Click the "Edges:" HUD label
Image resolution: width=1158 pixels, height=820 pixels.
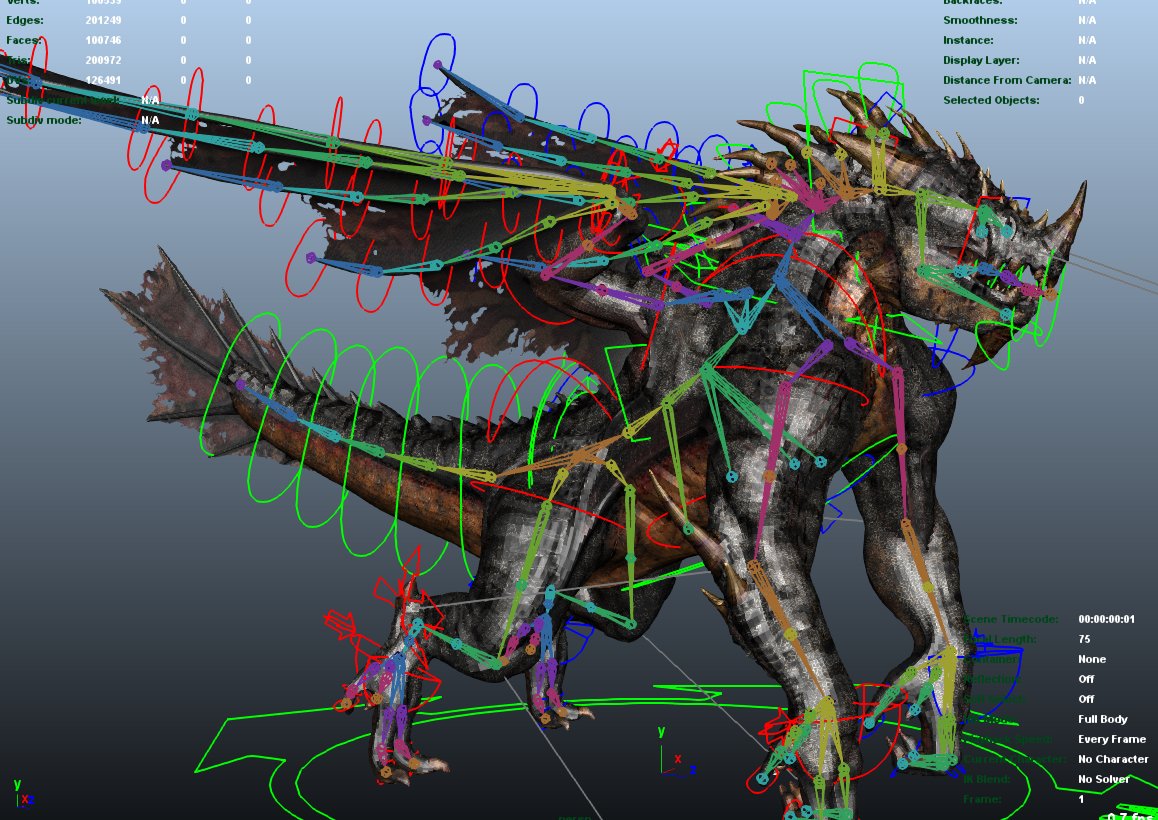pyautogui.click(x=24, y=20)
